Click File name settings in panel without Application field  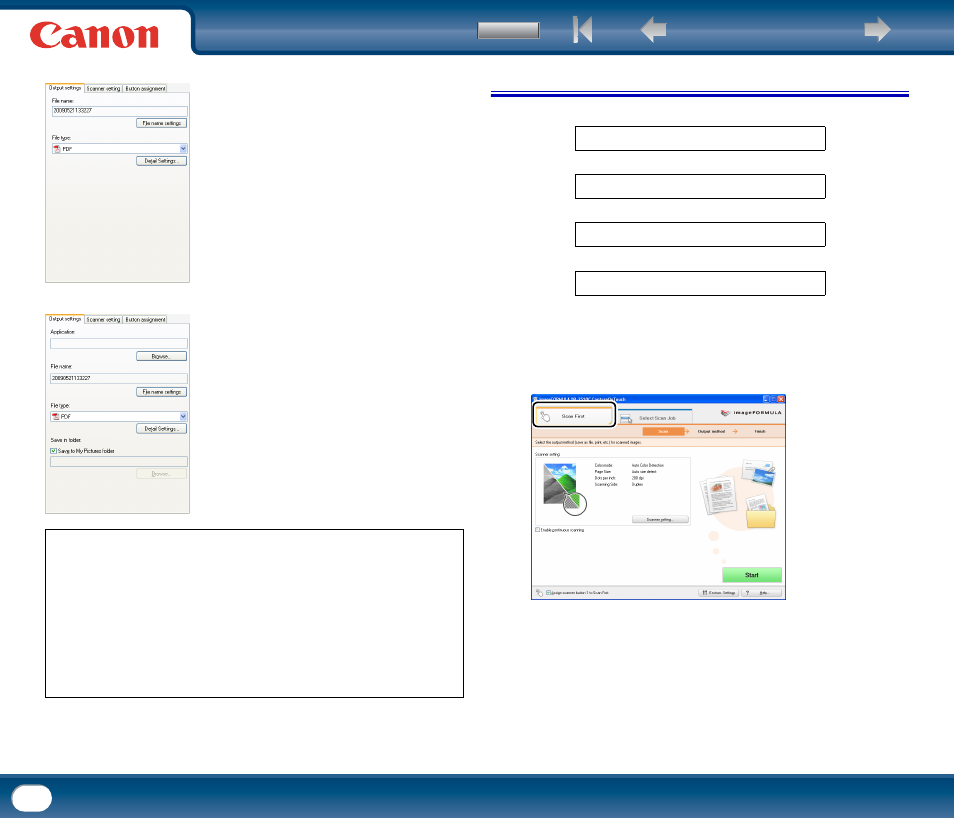point(161,123)
